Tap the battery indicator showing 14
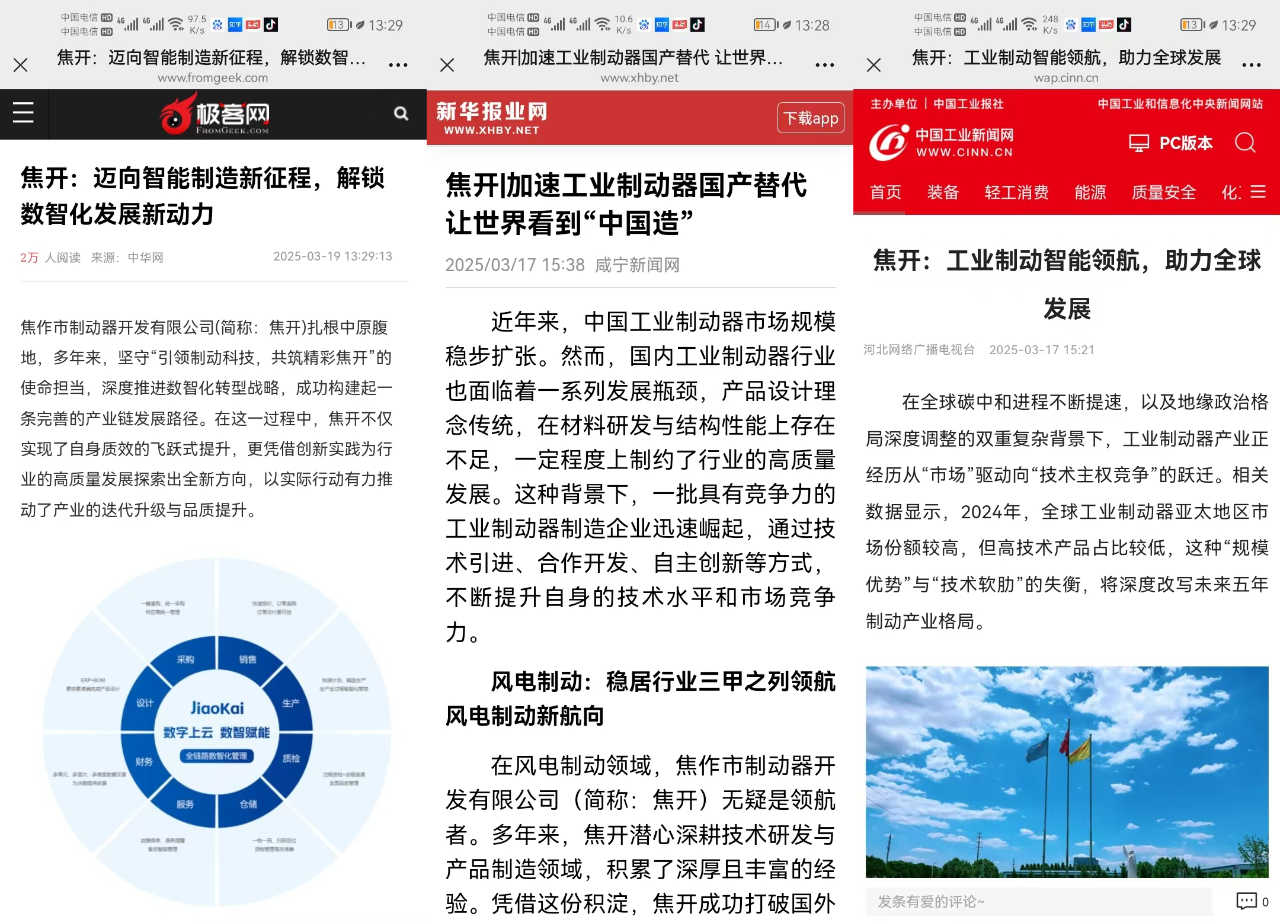The width and height of the screenshot is (1280, 924). pyautogui.click(x=765, y=25)
